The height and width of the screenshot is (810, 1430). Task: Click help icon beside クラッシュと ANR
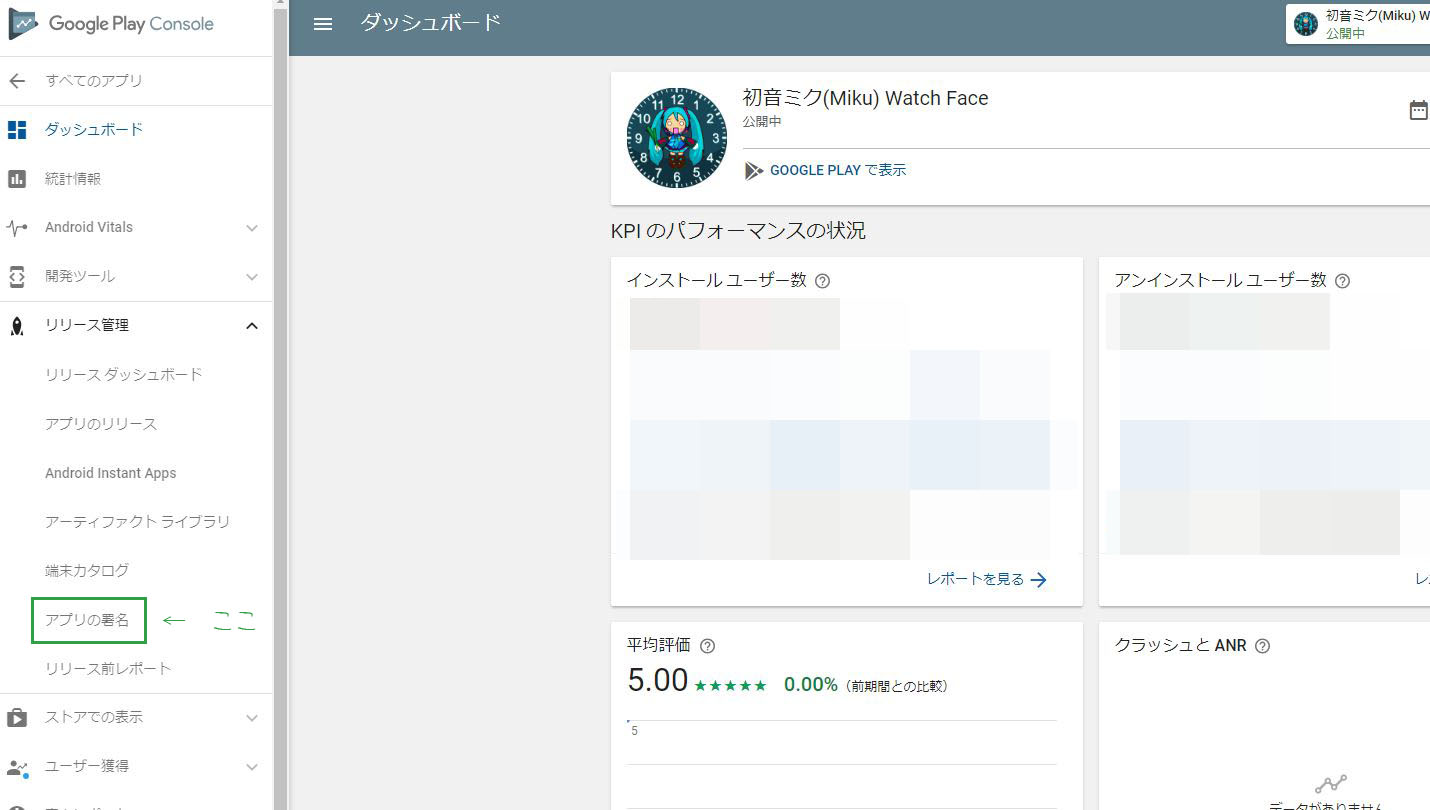click(x=1262, y=646)
